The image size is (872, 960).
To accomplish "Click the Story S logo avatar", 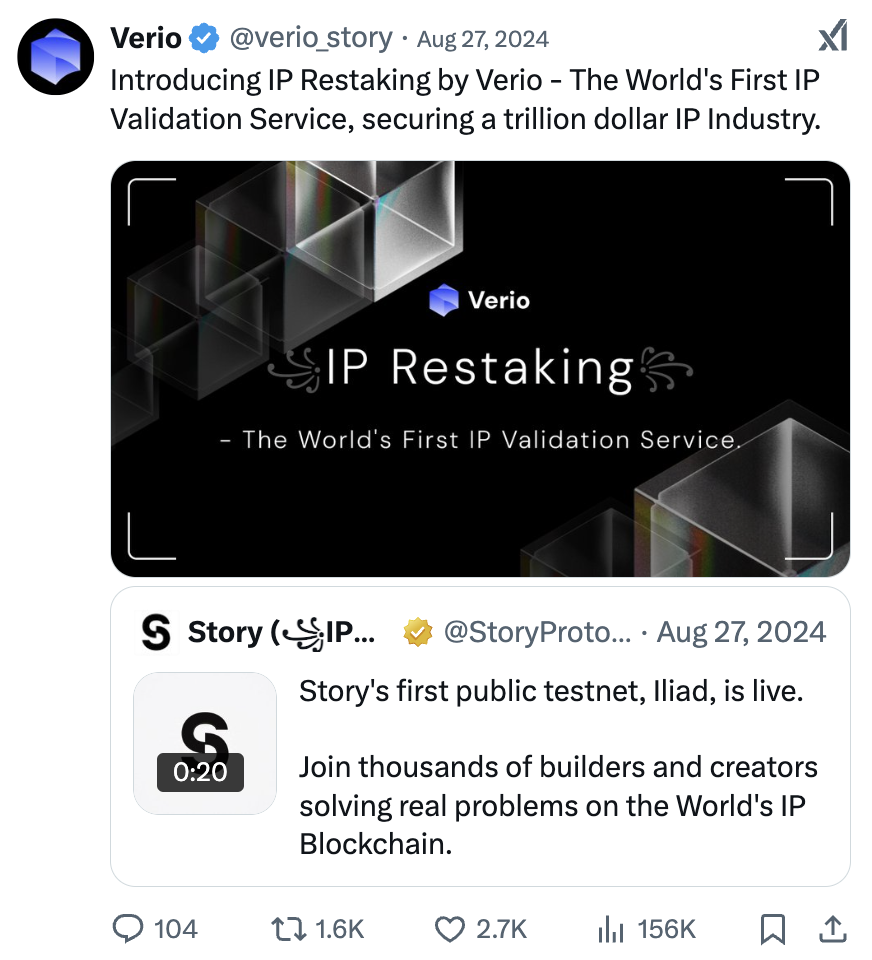I will tap(156, 632).
